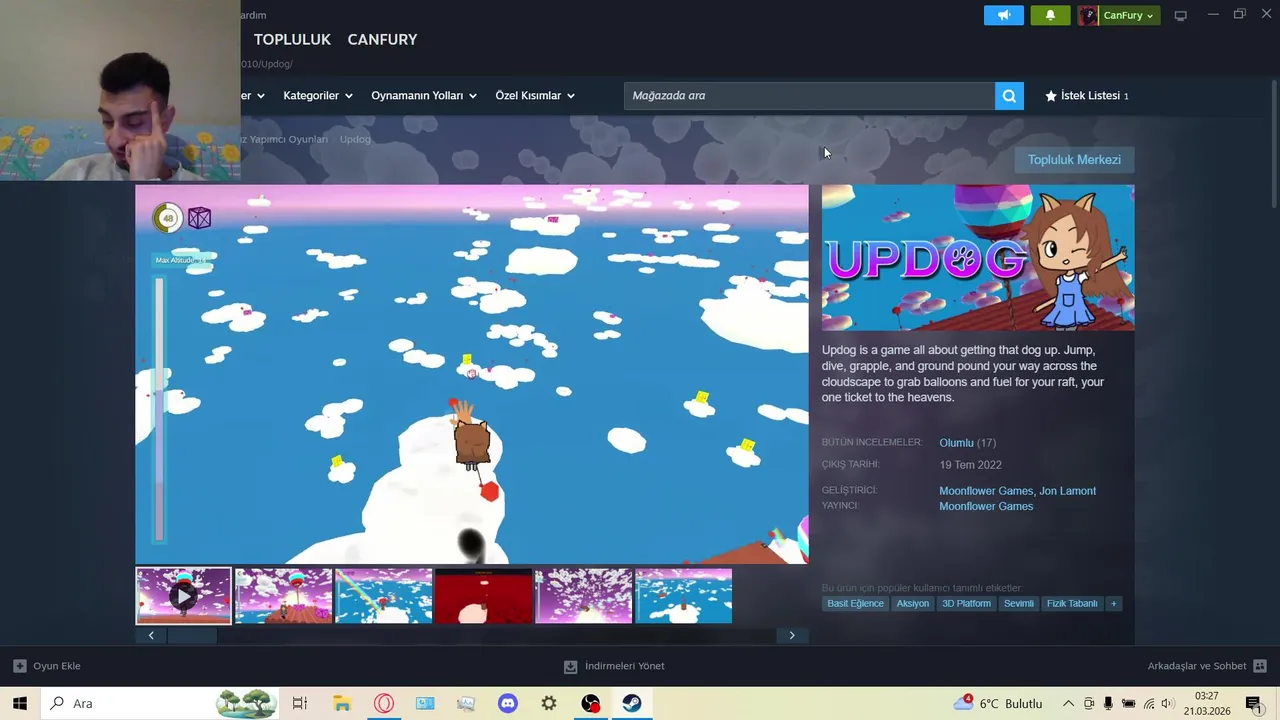This screenshot has width=1280, height=720.
Task: Click the UPDOG header capsule image
Action: pos(978,257)
